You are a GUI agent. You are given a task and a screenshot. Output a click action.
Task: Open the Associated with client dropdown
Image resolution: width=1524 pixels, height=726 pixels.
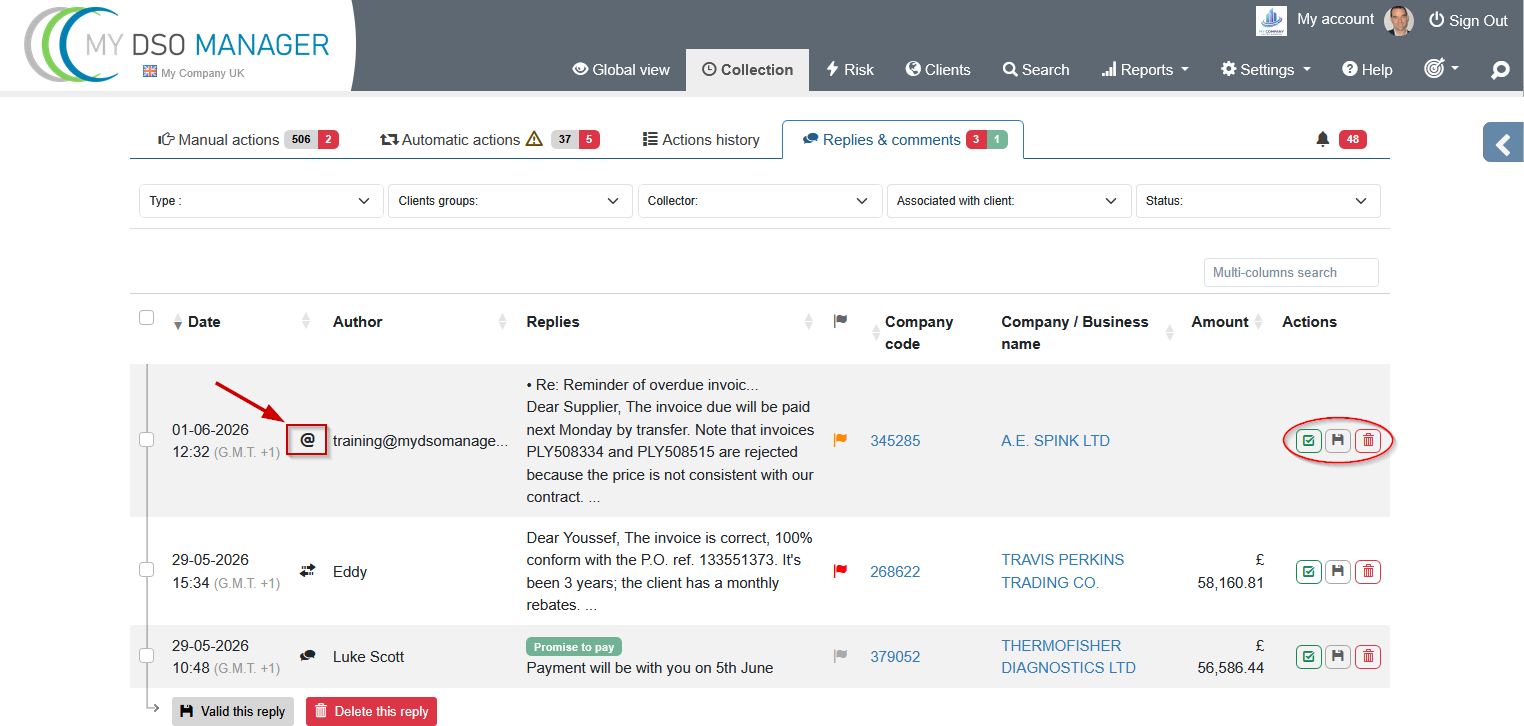point(1009,201)
